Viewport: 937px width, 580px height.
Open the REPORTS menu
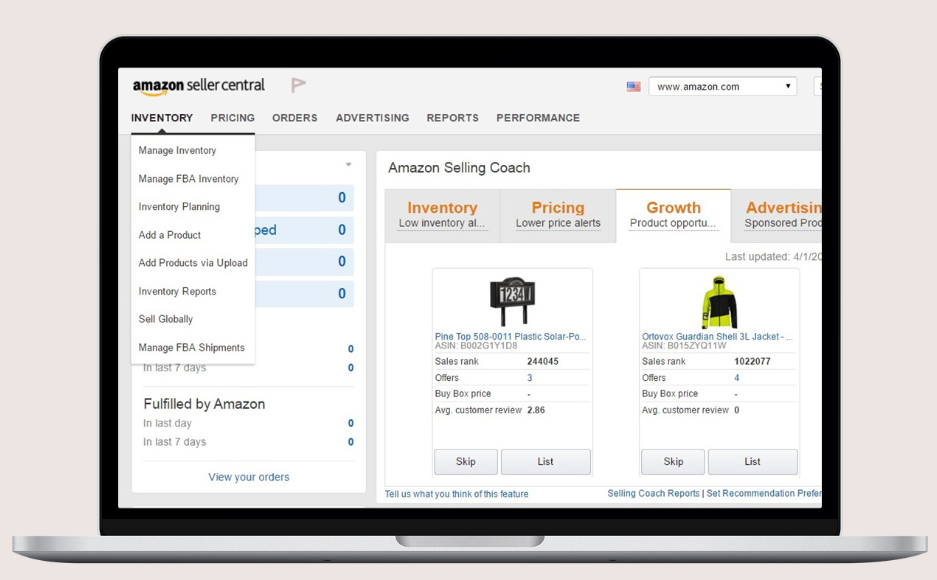click(x=452, y=117)
